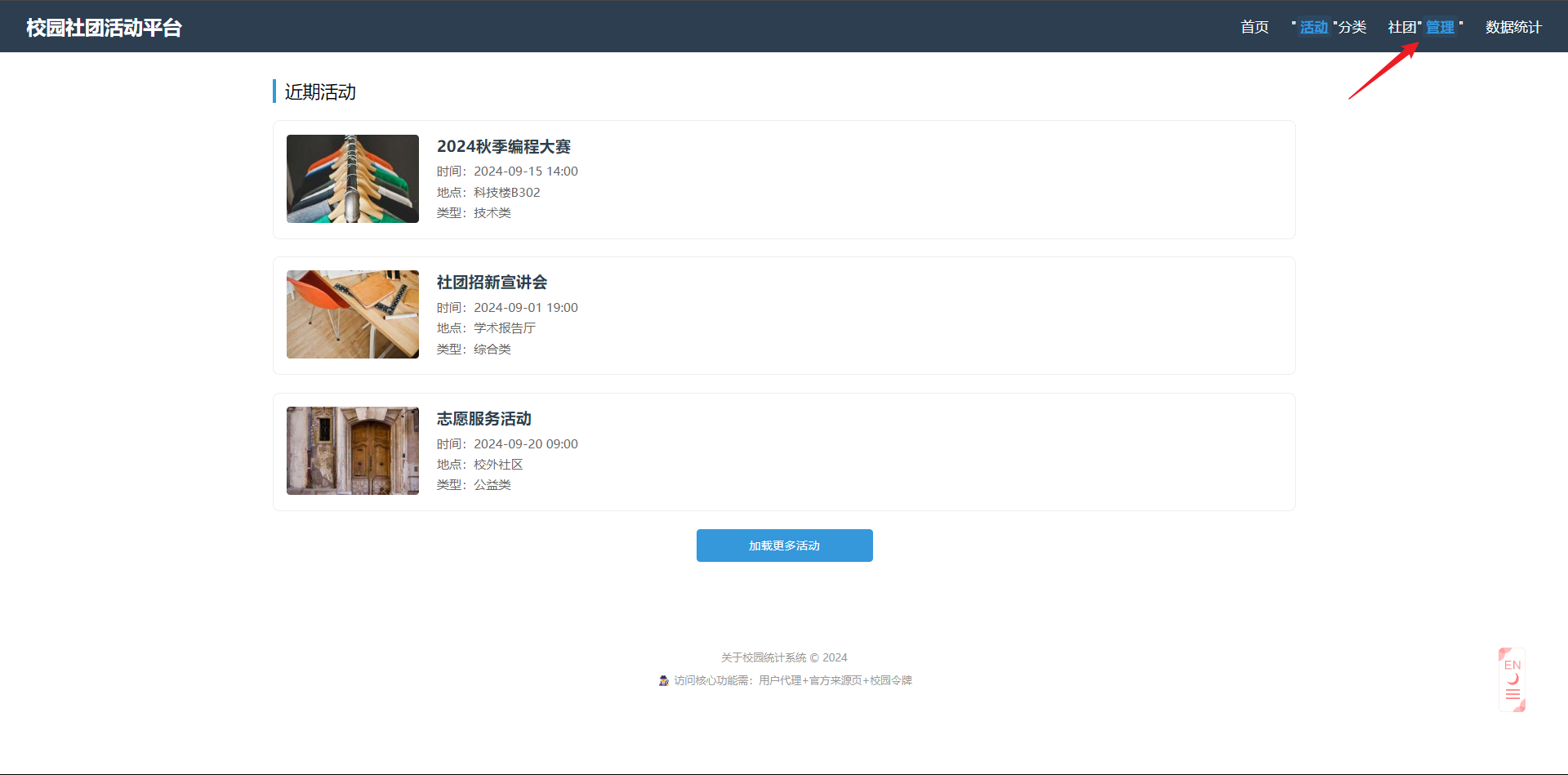This screenshot has height=775, width=1568.
Task: Open 活动分类 in the navigation bar
Action: 1329,27
